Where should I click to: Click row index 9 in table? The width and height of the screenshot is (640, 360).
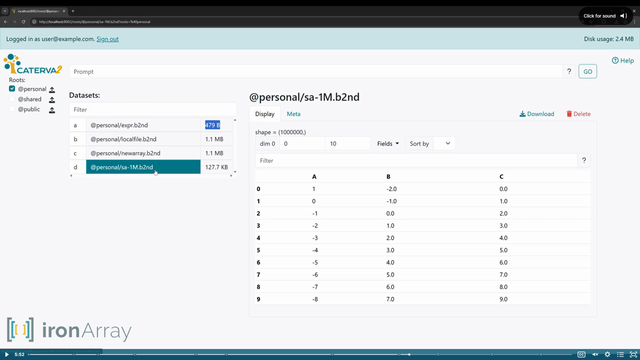tap(258, 299)
